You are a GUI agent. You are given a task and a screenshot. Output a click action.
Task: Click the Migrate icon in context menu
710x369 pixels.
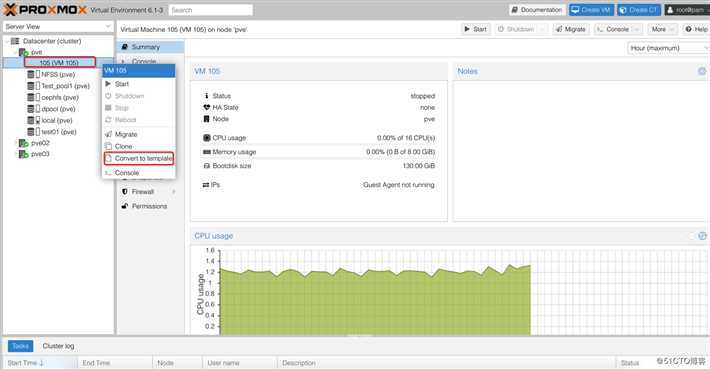point(108,134)
